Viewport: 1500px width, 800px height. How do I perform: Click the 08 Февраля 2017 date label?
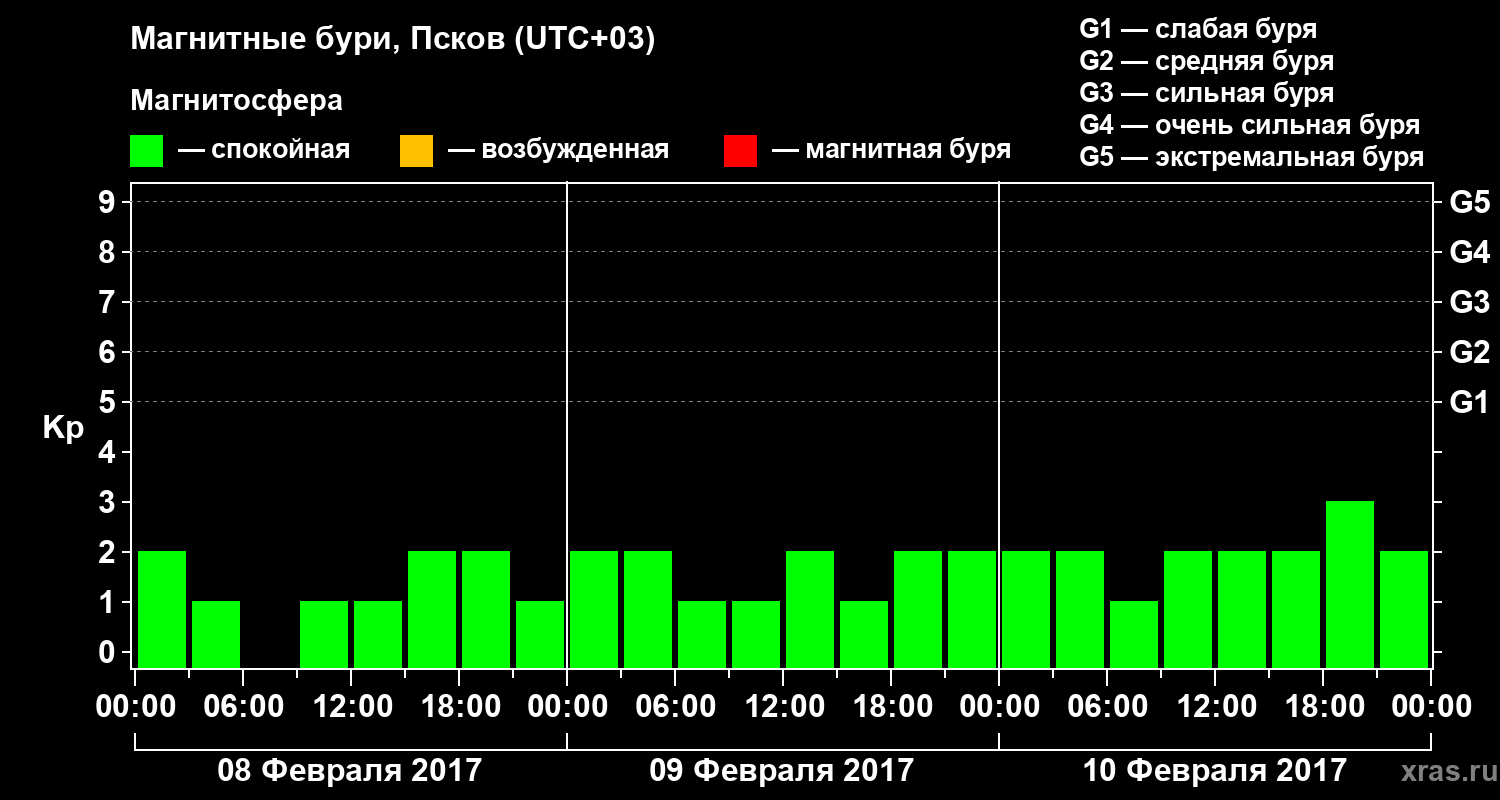coord(350,771)
